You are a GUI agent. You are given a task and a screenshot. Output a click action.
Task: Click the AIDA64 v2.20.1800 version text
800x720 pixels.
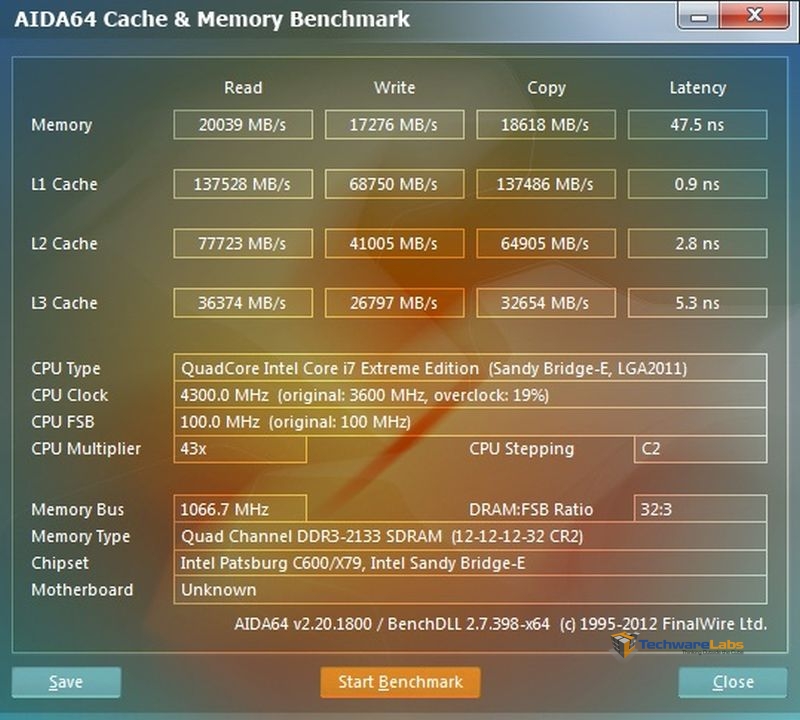pyautogui.click(x=500, y=624)
